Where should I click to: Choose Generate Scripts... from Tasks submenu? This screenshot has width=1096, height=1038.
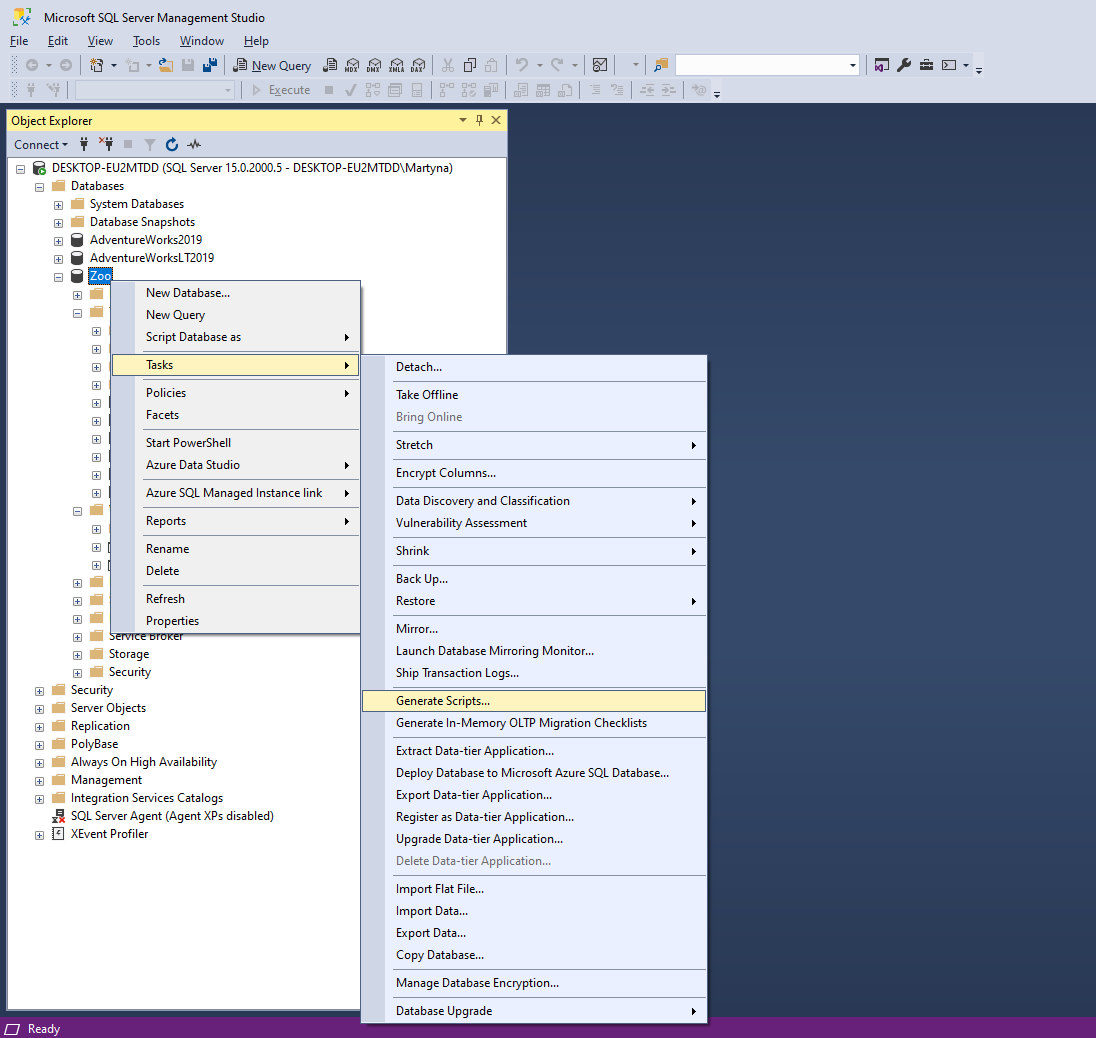pyautogui.click(x=534, y=700)
